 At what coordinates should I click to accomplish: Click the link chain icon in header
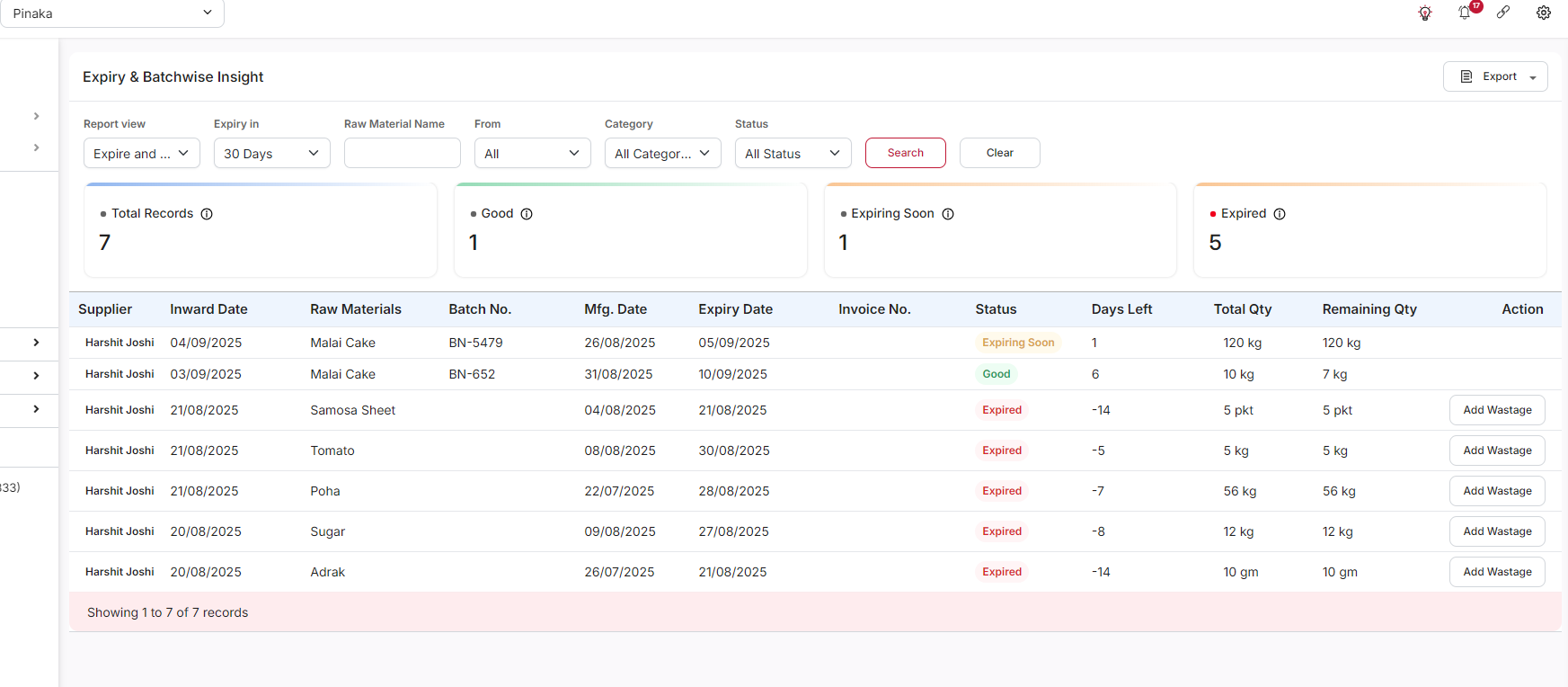(1503, 13)
